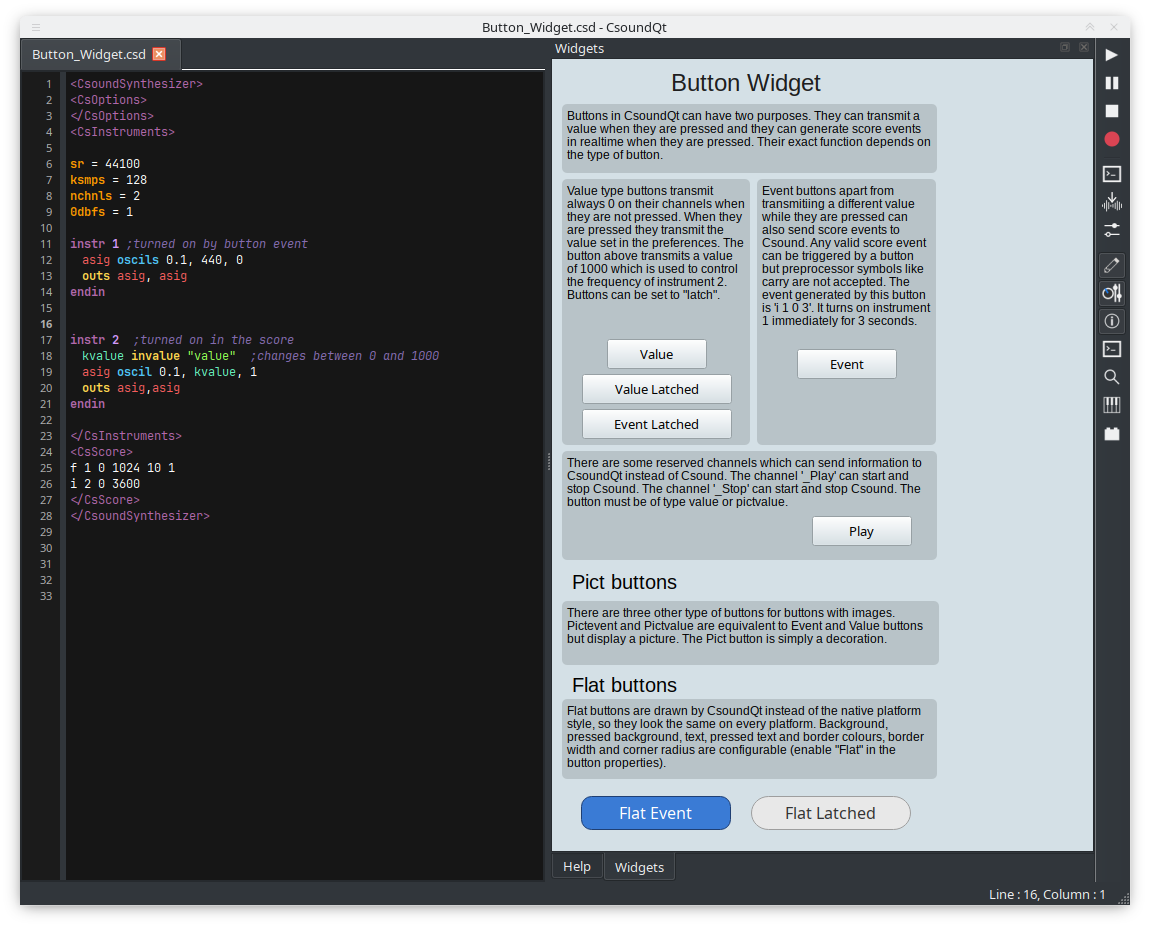Click line number 16 in the gutter

46,324
